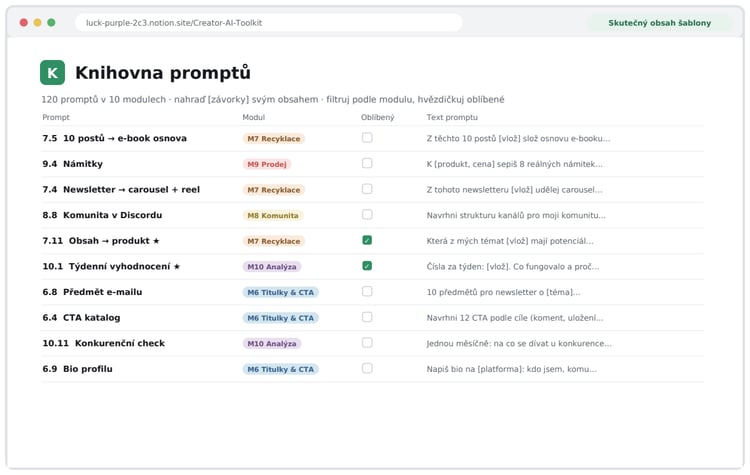Open the Oblíbený column header menu
The image size is (750, 475).
pos(377,117)
